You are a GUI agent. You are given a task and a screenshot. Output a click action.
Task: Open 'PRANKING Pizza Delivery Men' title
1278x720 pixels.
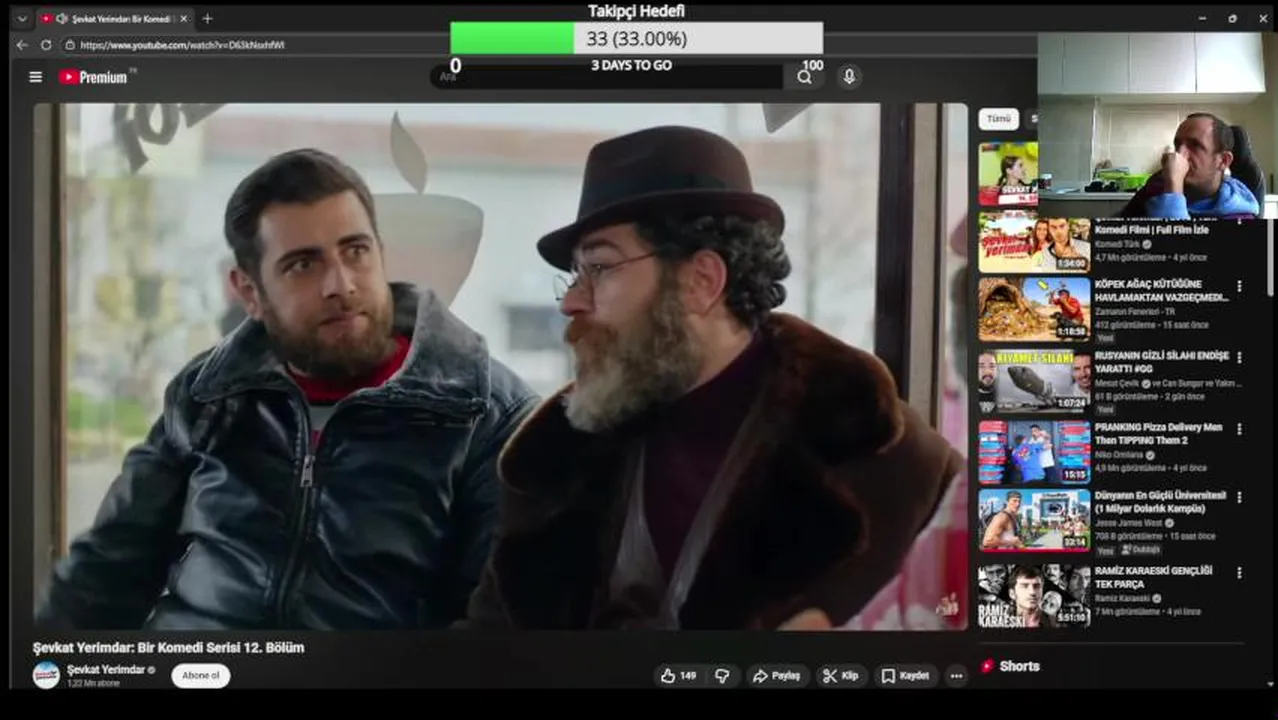coord(1158,433)
